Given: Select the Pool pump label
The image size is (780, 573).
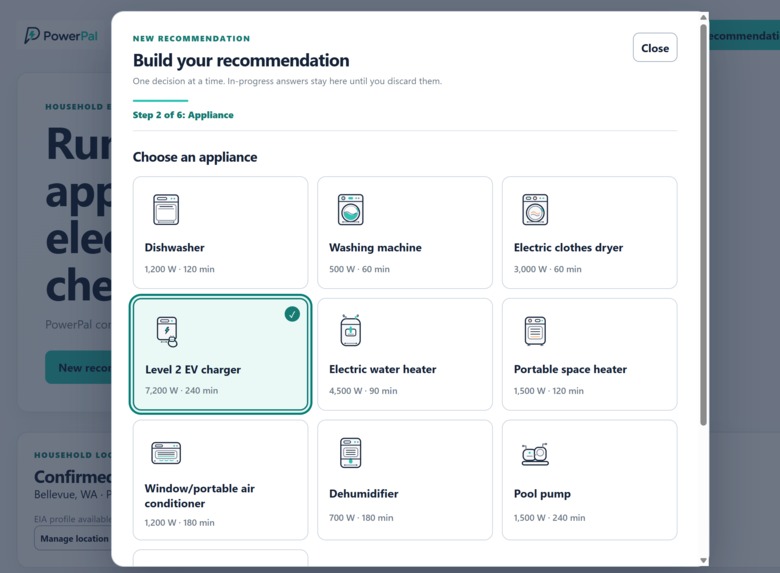Looking at the screenshot, I should point(542,494).
